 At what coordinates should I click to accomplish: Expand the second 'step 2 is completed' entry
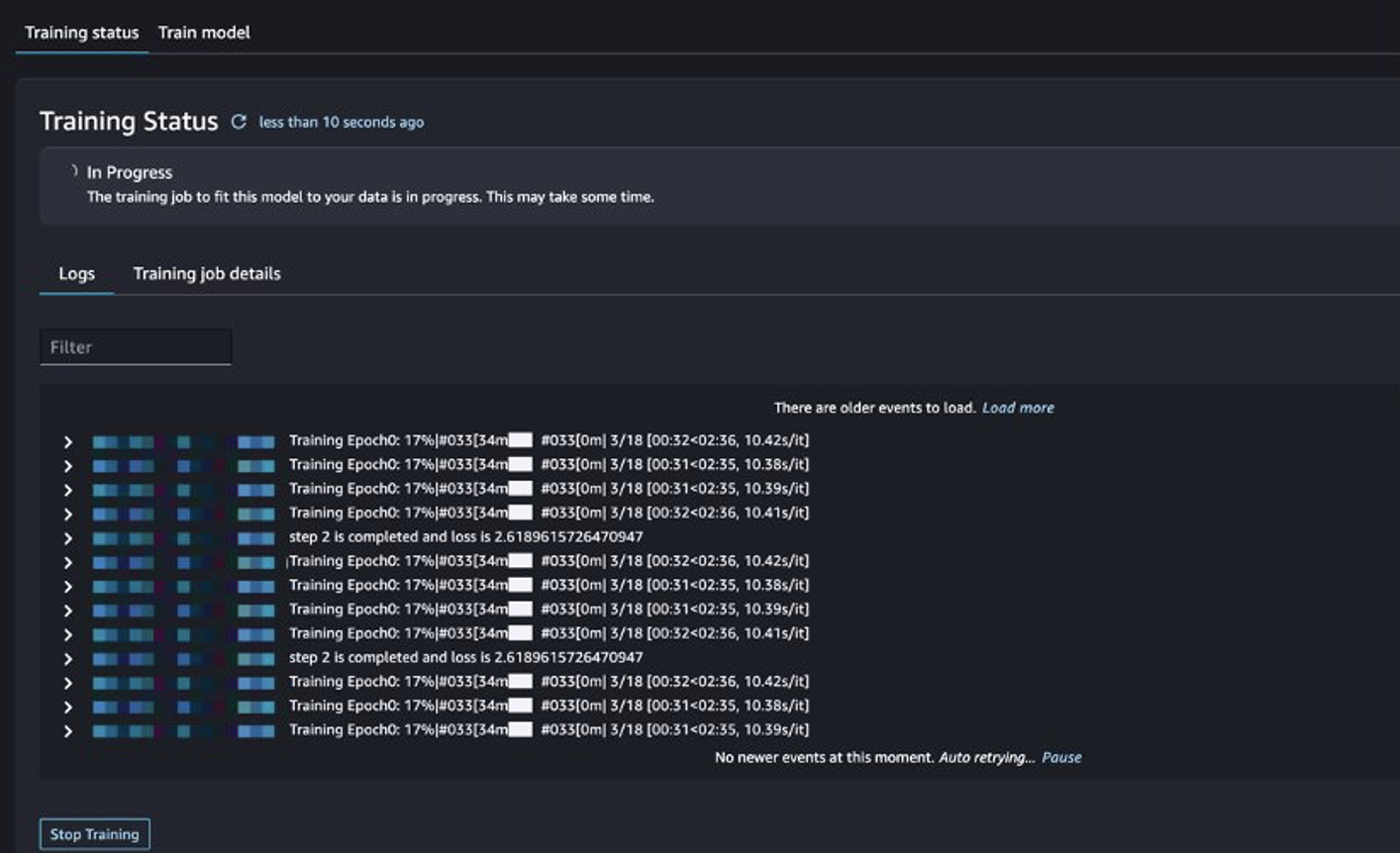[x=67, y=659]
